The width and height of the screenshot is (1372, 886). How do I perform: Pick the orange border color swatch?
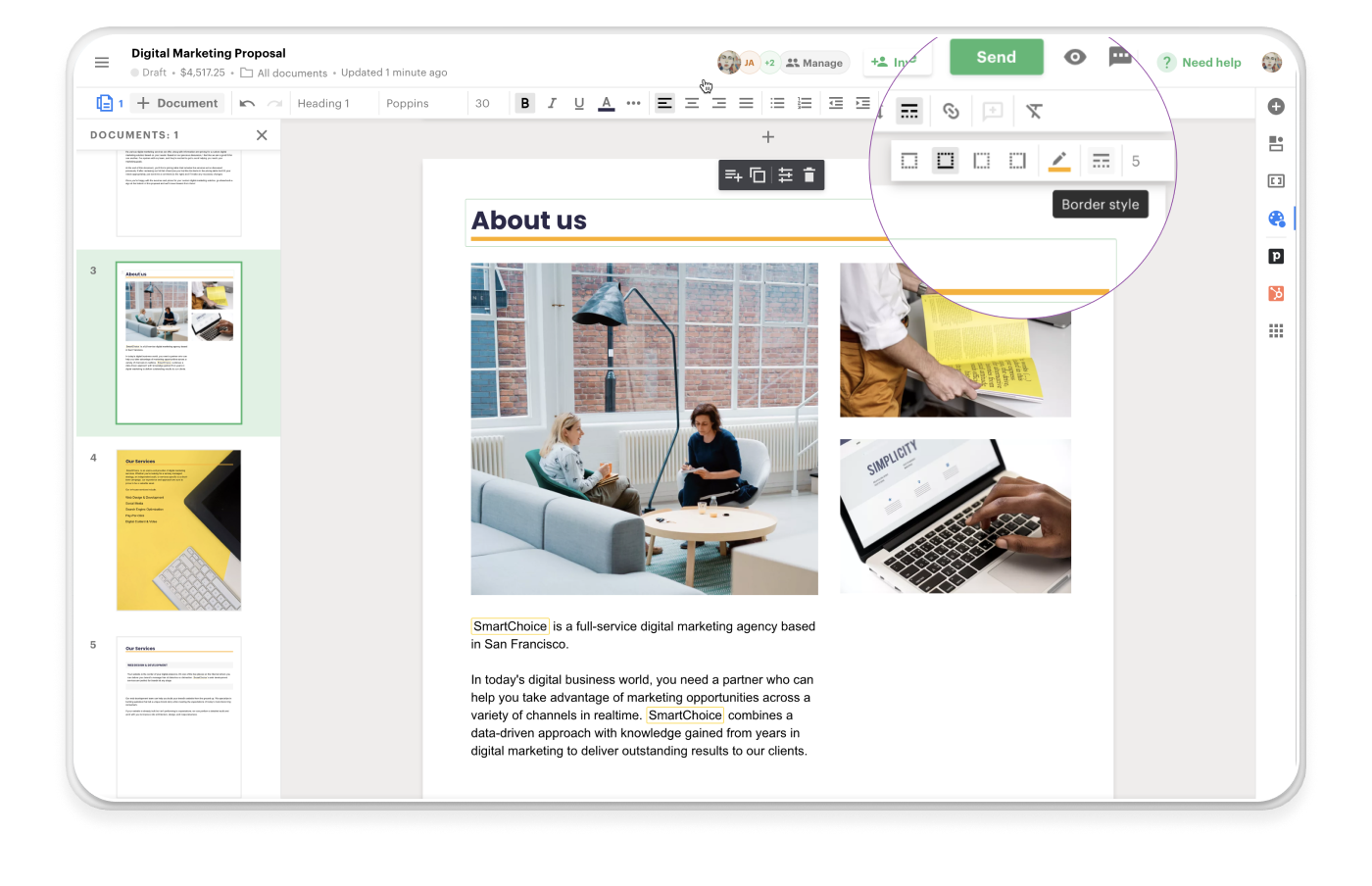coord(1058,161)
